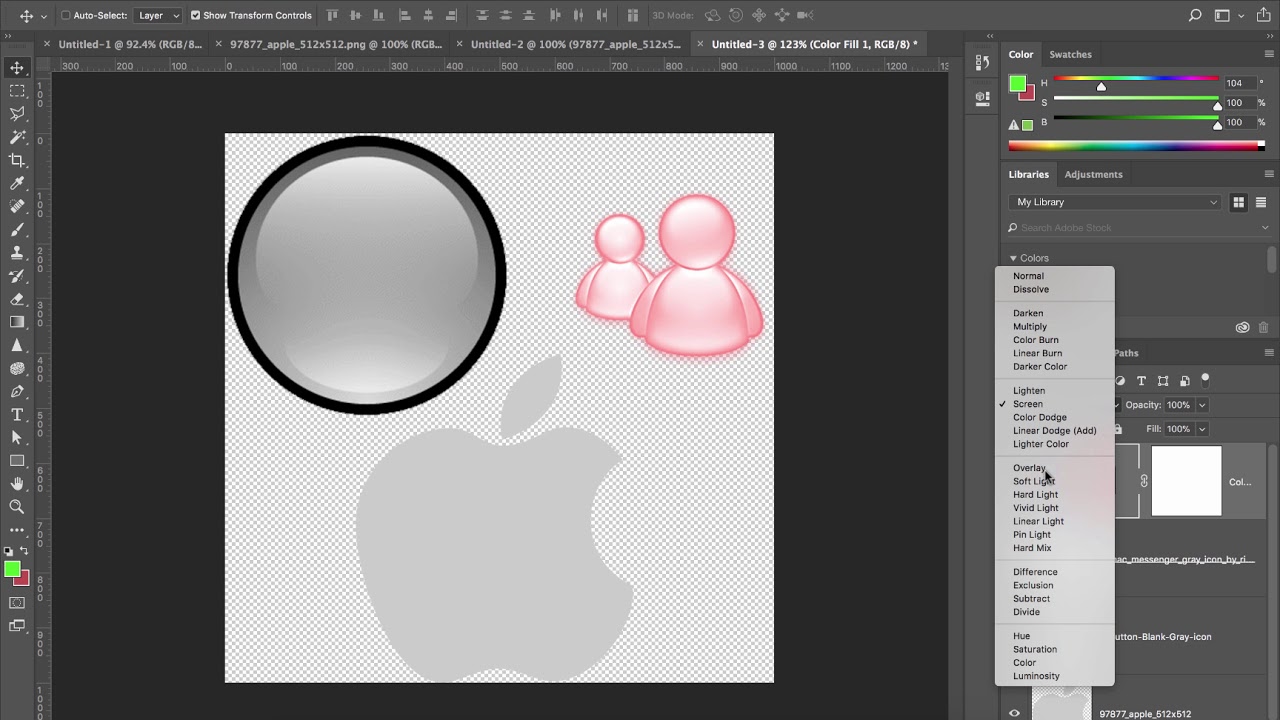Switch to the Untitled-2 document tab

[575, 44]
